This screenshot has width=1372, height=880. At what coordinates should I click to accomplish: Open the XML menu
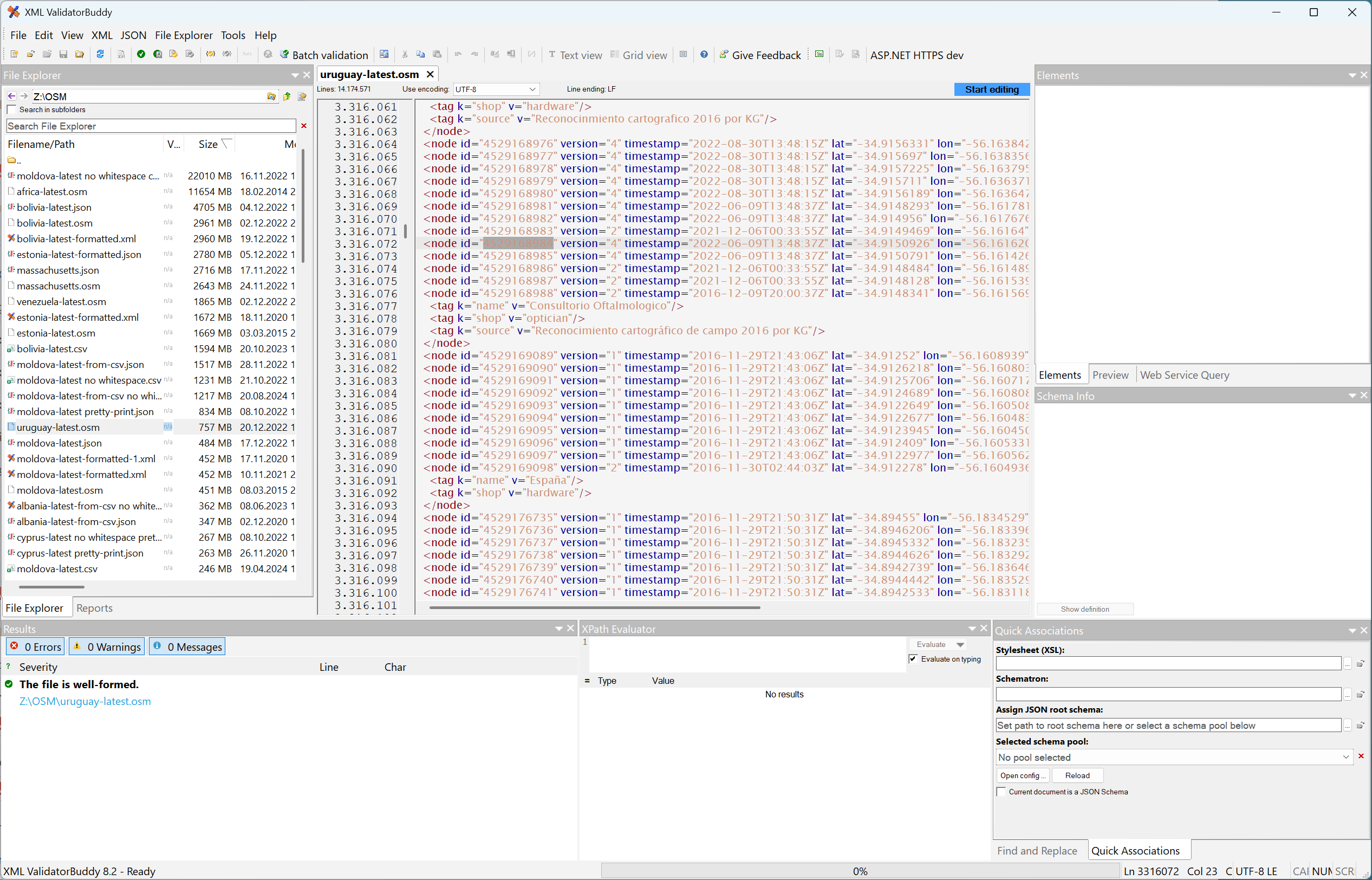(102, 35)
